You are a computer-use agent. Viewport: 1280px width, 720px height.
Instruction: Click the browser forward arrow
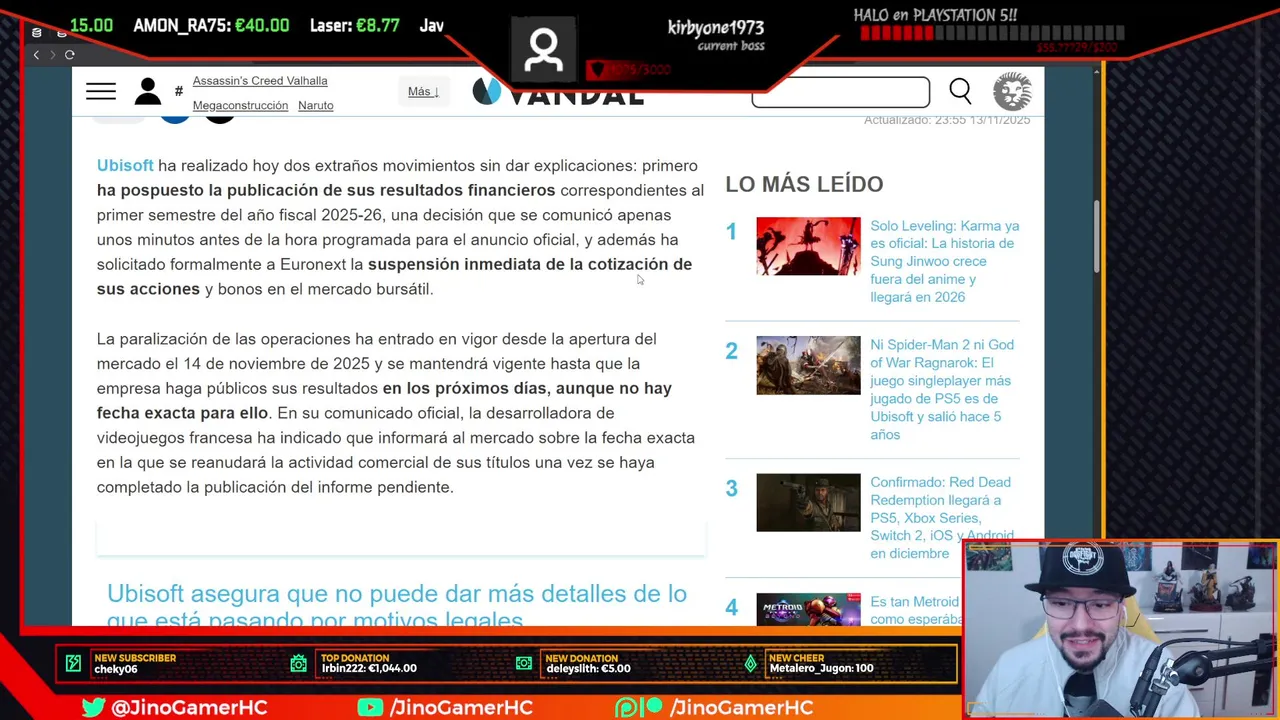(x=52, y=55)
